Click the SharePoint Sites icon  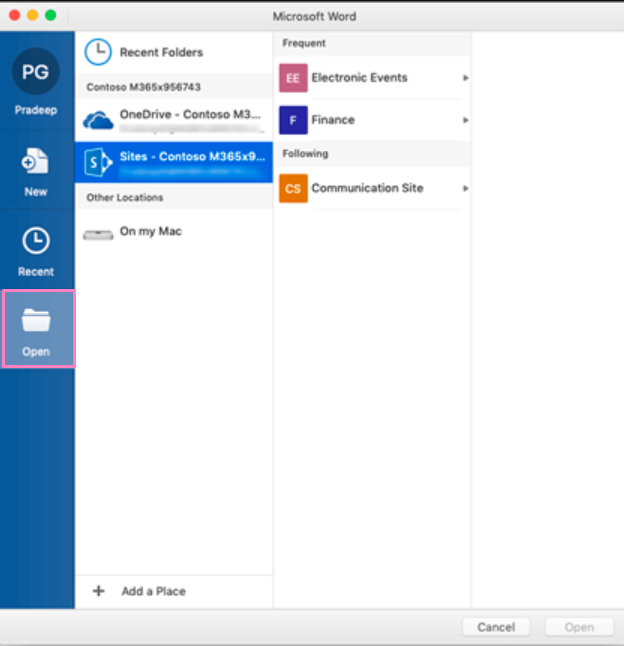[98, 161]
